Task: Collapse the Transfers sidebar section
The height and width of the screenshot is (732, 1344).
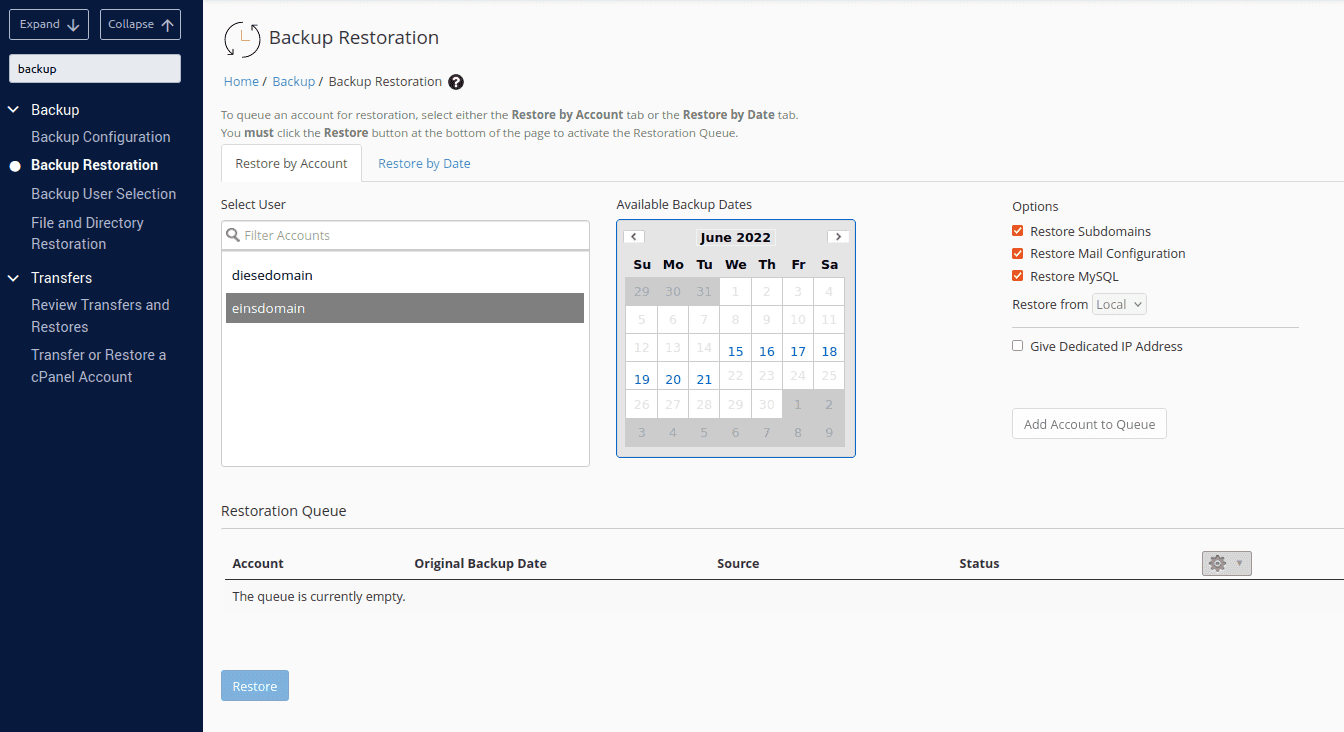Action: point(14,278)
